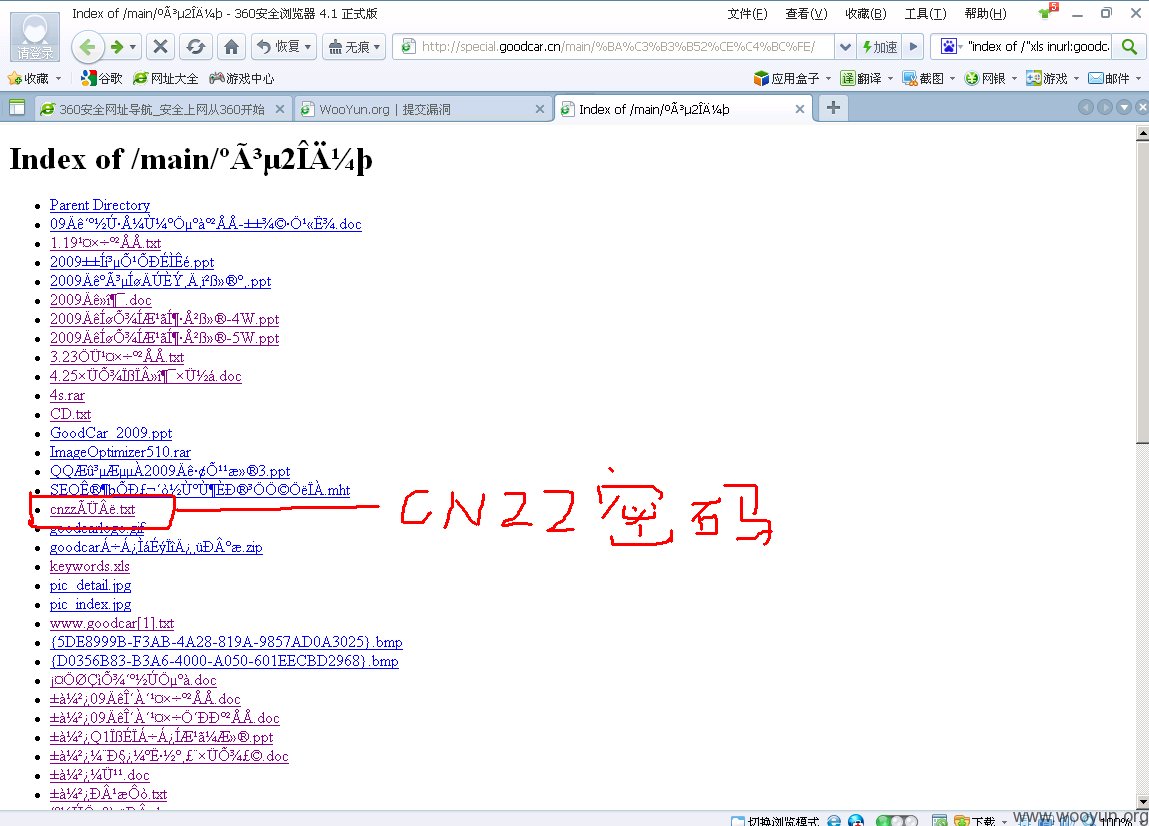The image size is (1149, 826).
Task: Open the cnzz password txt link
Action: [92, 510]
